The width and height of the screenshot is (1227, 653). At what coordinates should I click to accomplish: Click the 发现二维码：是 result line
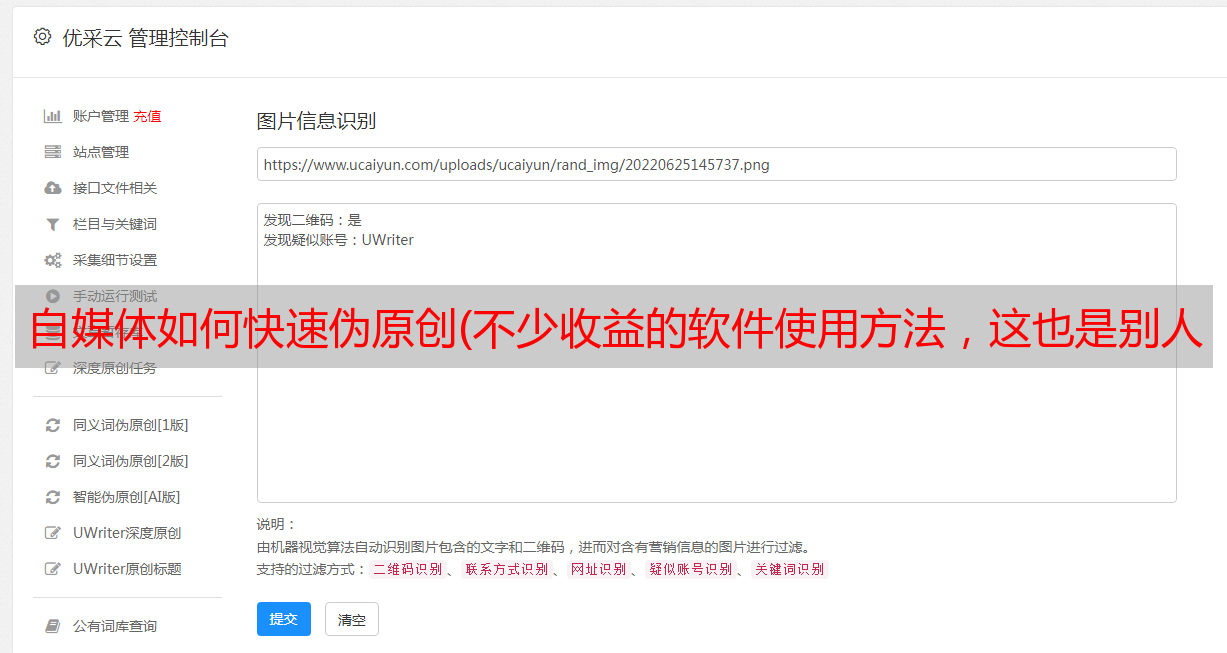[x=312, y=220]
